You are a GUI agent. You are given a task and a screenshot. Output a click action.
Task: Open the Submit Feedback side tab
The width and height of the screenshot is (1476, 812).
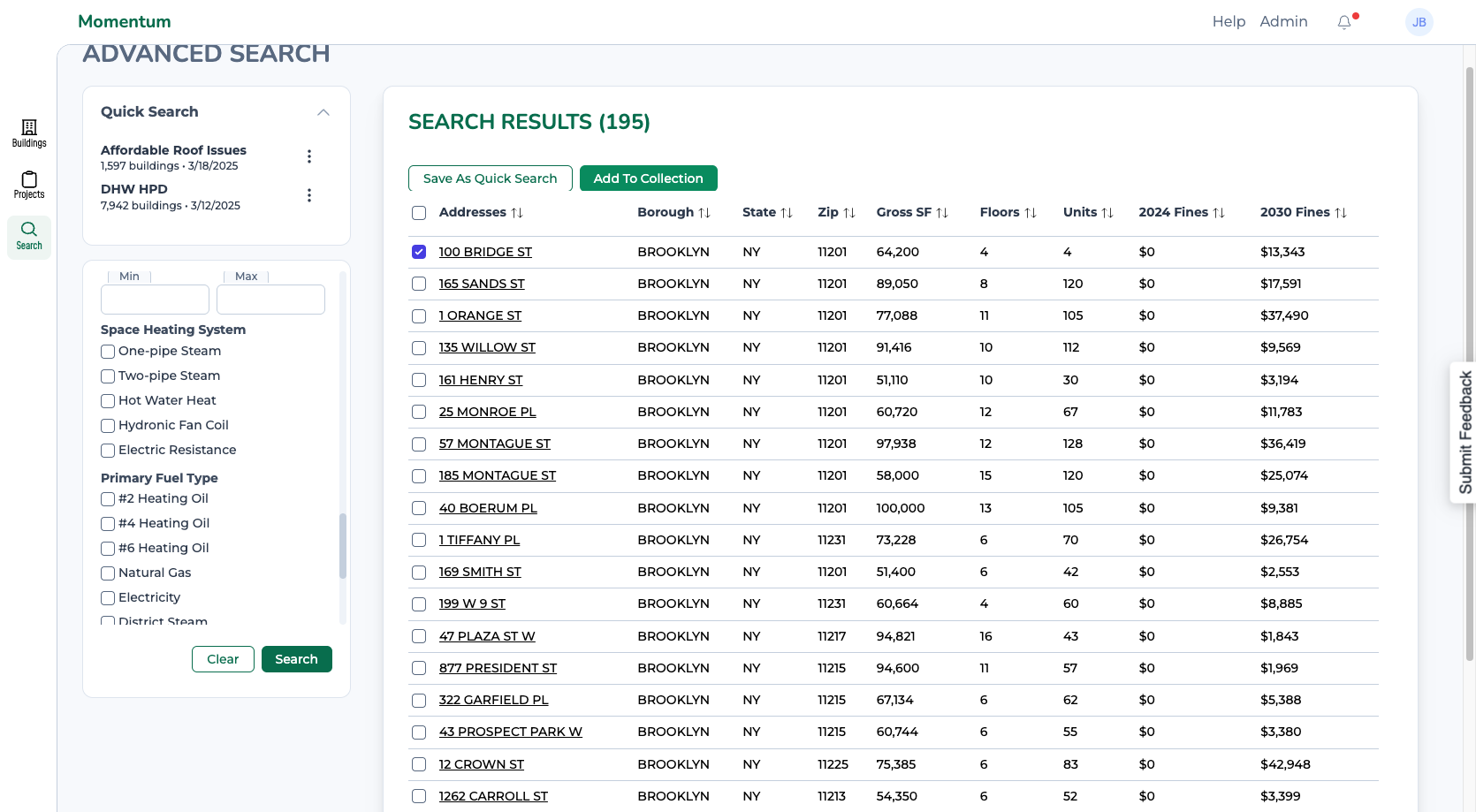point(1465,432)
